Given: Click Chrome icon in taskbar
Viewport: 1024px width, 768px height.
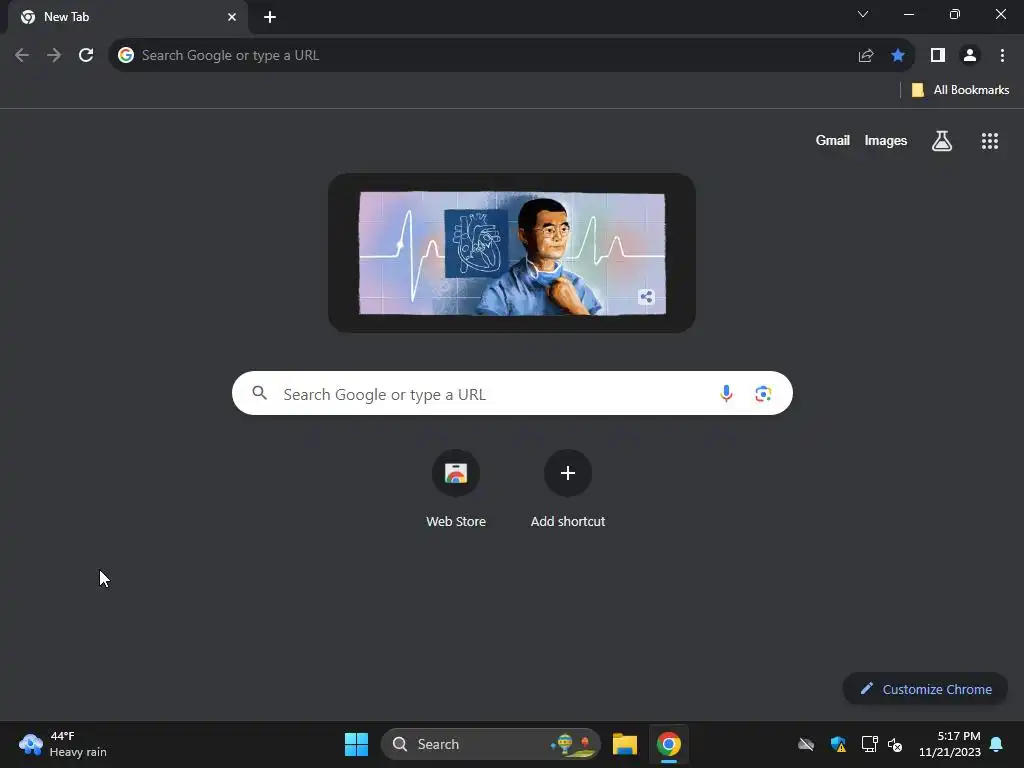Looking at the screenshot, I should pyautogui.click(x=668, y=744).
